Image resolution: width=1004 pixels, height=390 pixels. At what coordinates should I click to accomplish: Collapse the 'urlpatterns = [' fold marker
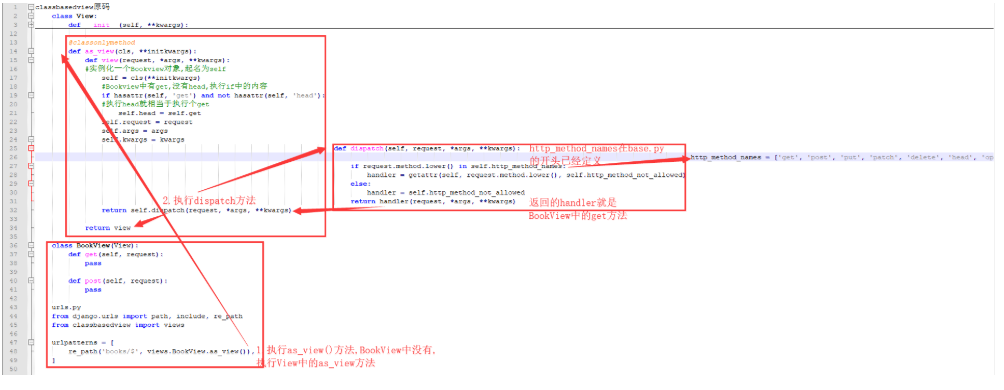coord(31,342)
